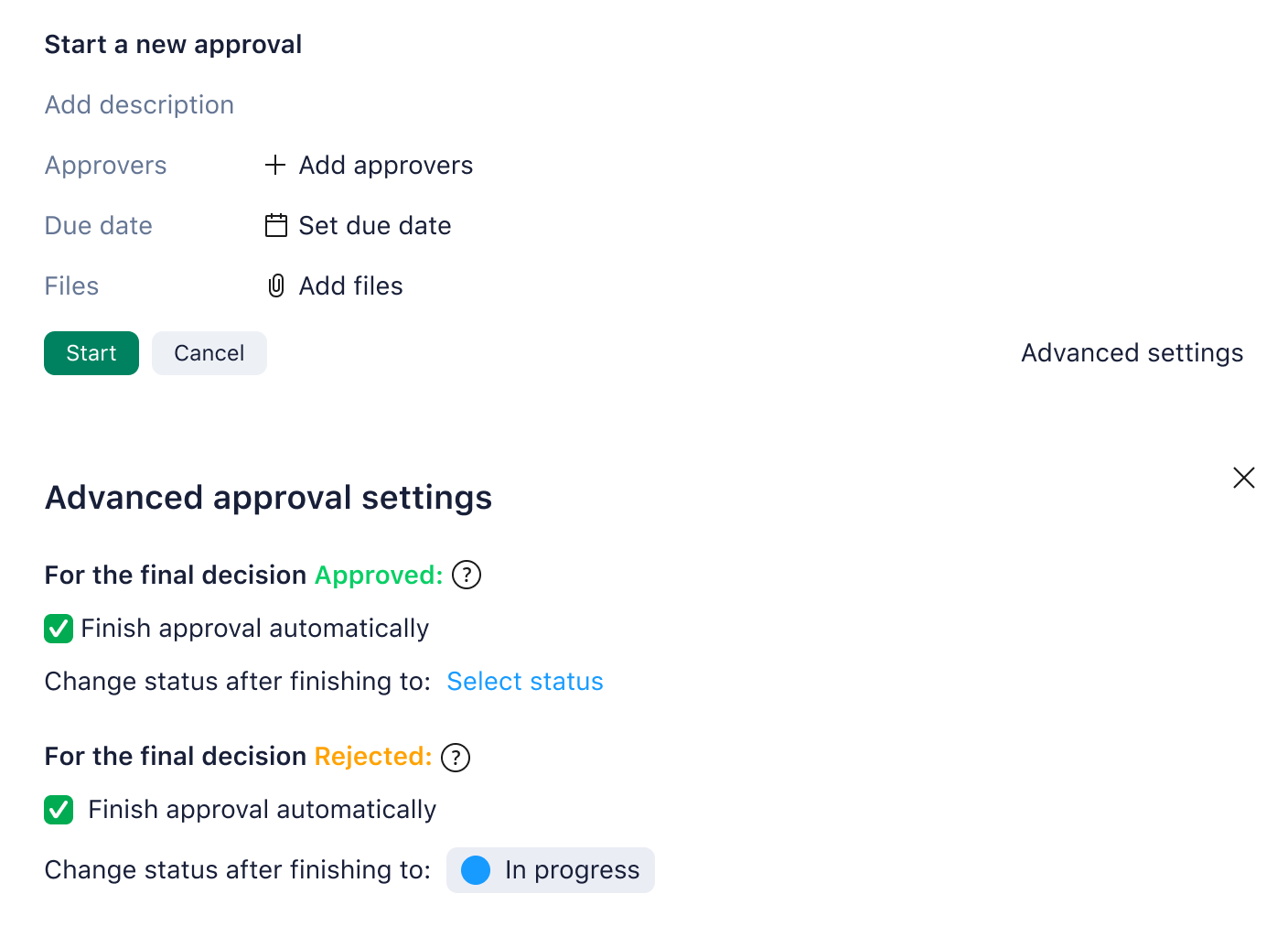Select the Approvers row label

coord(105,165)
